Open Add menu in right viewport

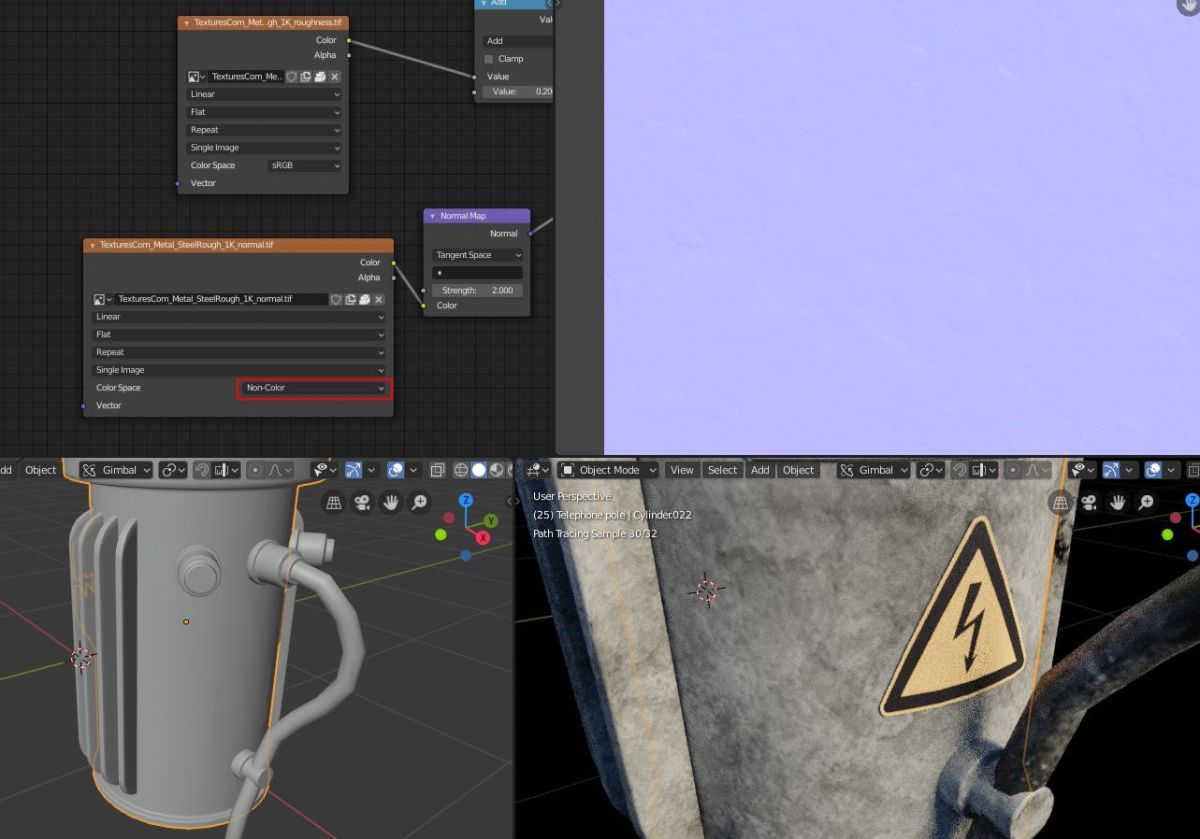(x=760, y=470)
